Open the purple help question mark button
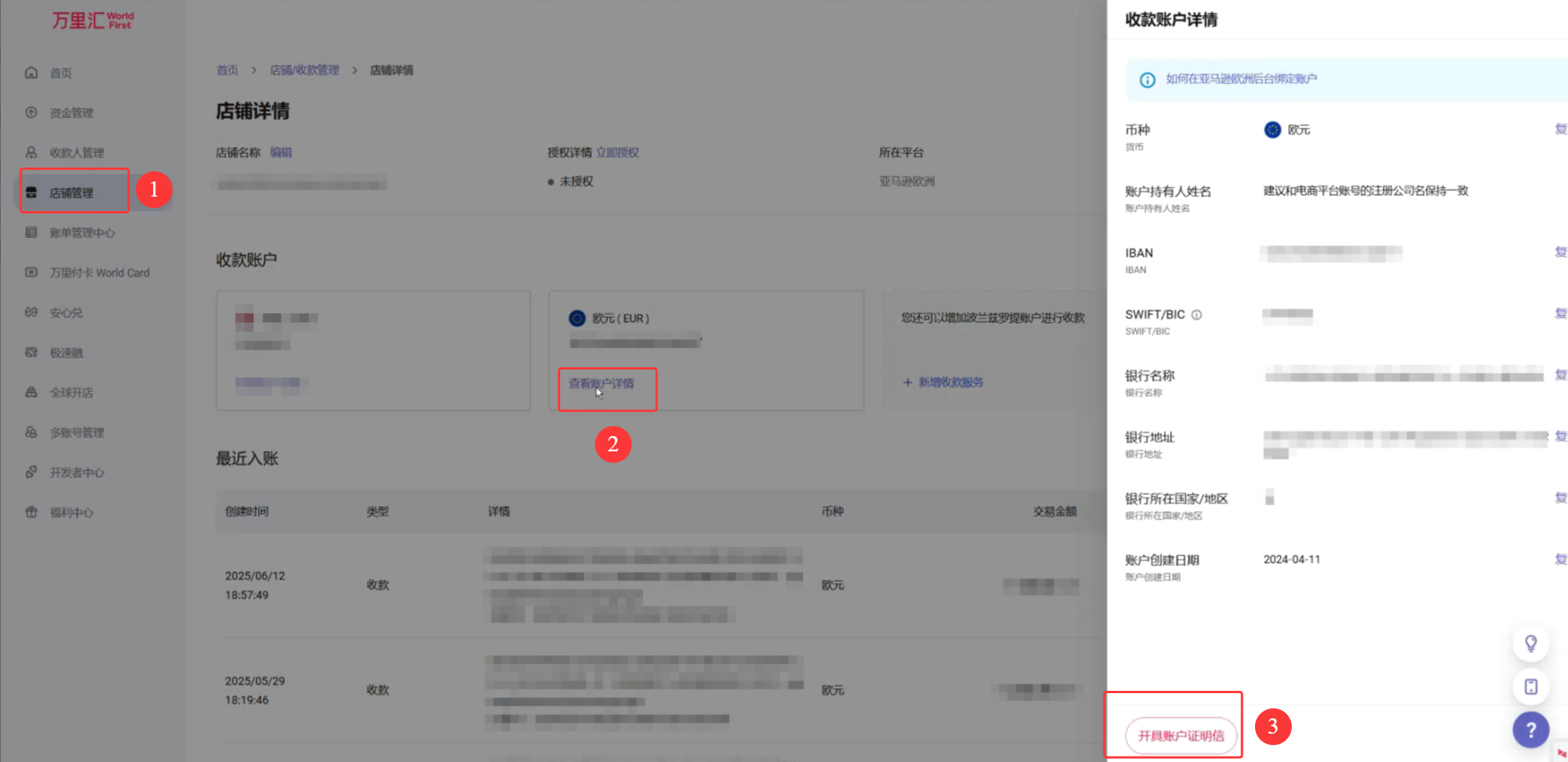Image resolution: width=1568 pixels, height=762 pixels. [1531, 730]
